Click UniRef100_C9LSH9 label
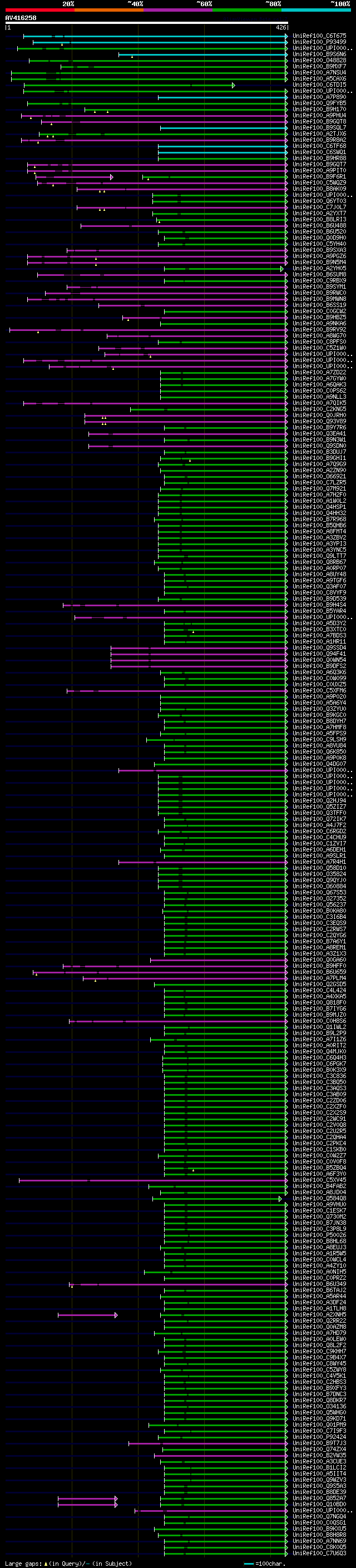The width and height of the screenshot is (356, 1568). (319, 740)
